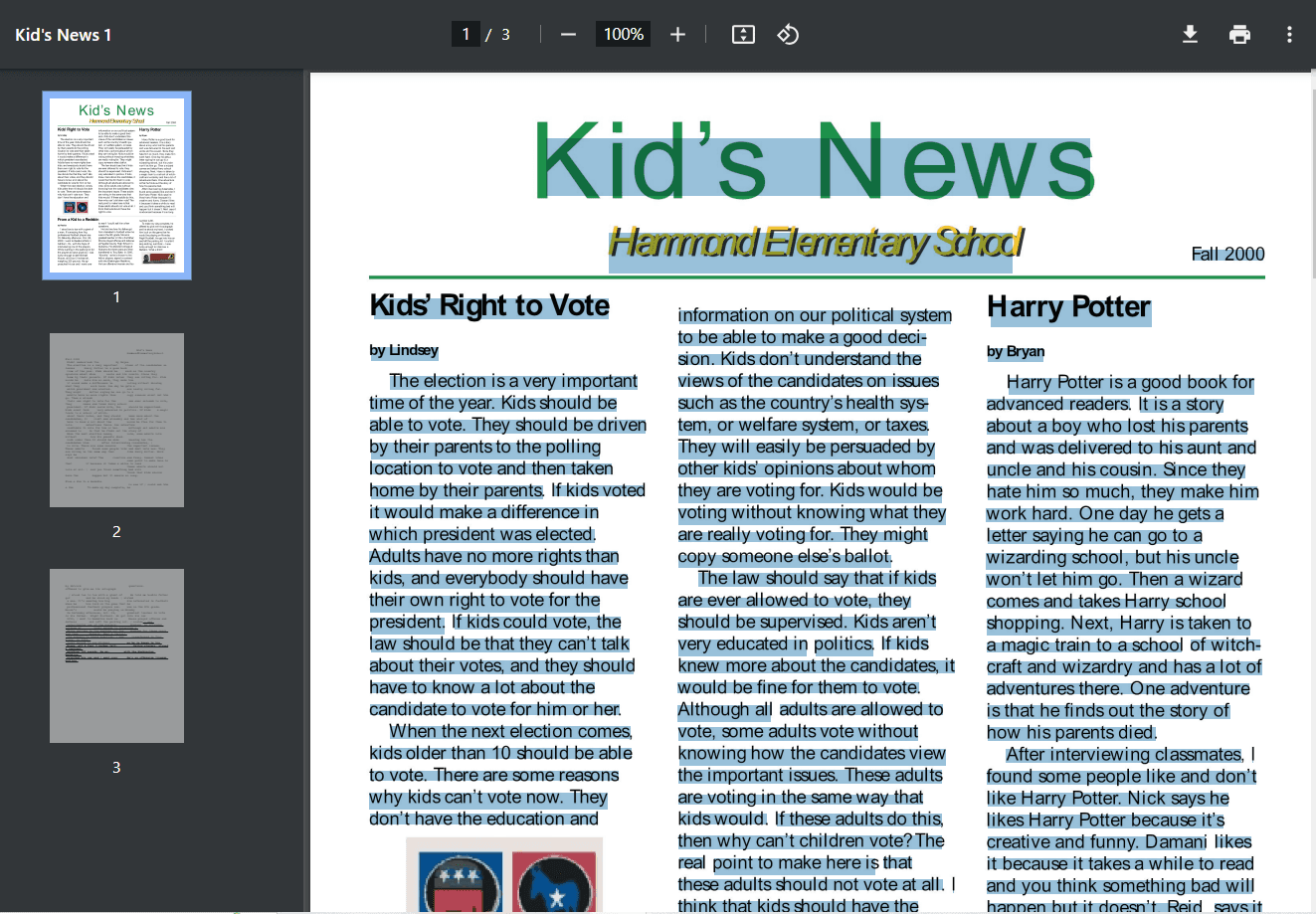Click the Fall 2000 date text
Image resolution: width=1316 pixels, height=914 pixels.
click(1227, 254)
